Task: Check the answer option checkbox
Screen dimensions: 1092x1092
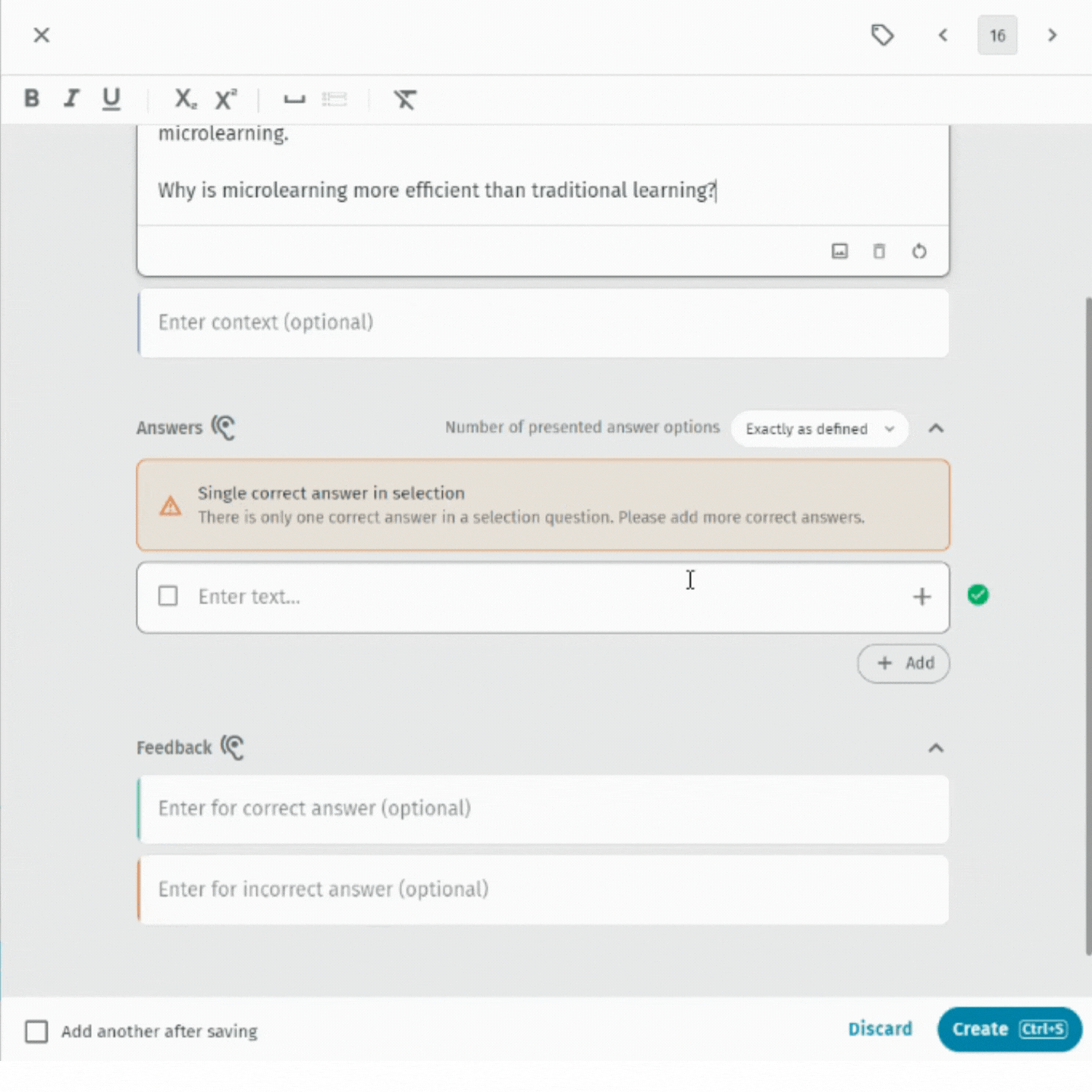Action: [x=168, y=596]
